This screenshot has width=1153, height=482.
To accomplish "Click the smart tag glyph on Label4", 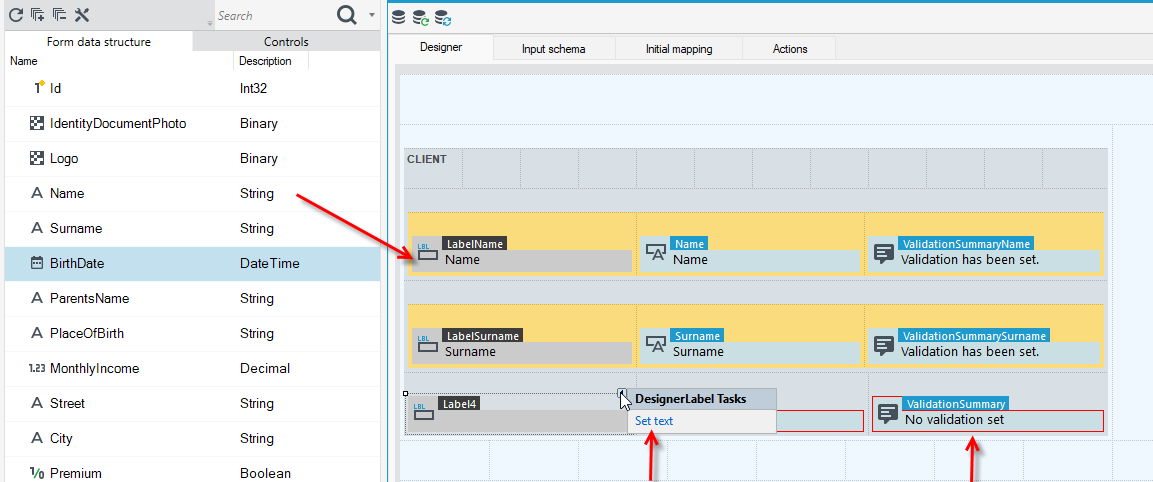I will [621, 393].
